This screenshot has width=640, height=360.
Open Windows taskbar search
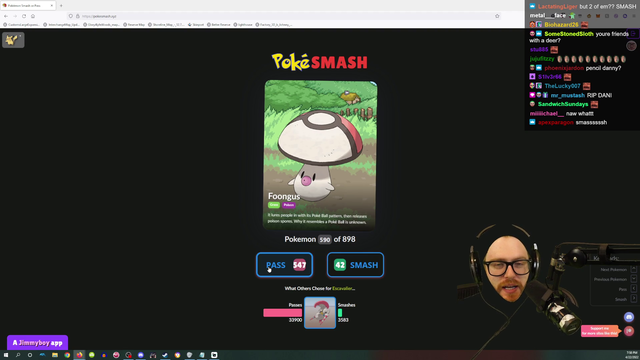coord(18,355)
